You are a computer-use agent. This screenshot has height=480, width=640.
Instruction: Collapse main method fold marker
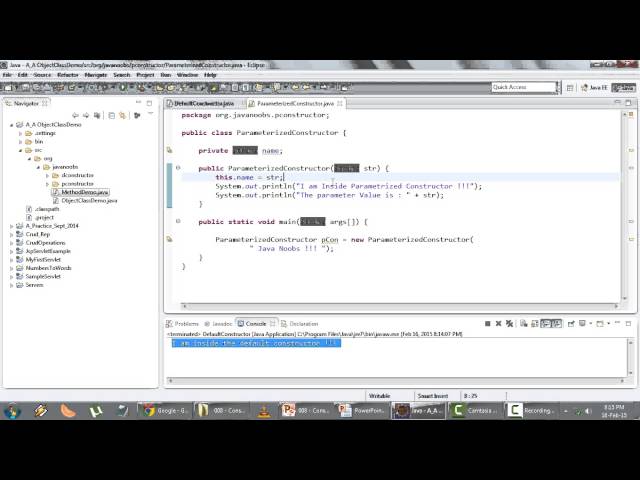[x=178, y=221]
